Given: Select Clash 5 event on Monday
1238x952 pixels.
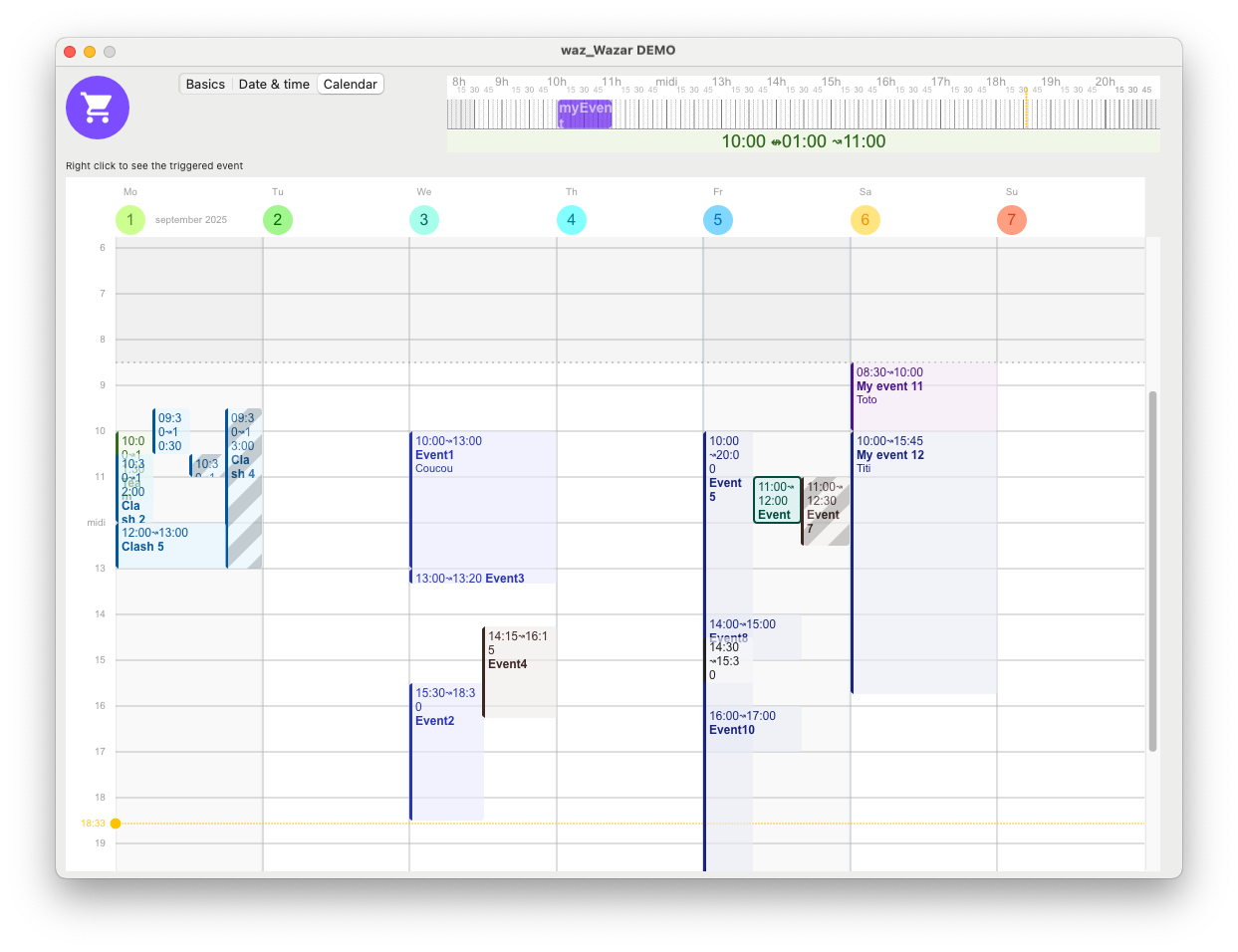Looking at the screenshot, I should click(x=171, y=546).
